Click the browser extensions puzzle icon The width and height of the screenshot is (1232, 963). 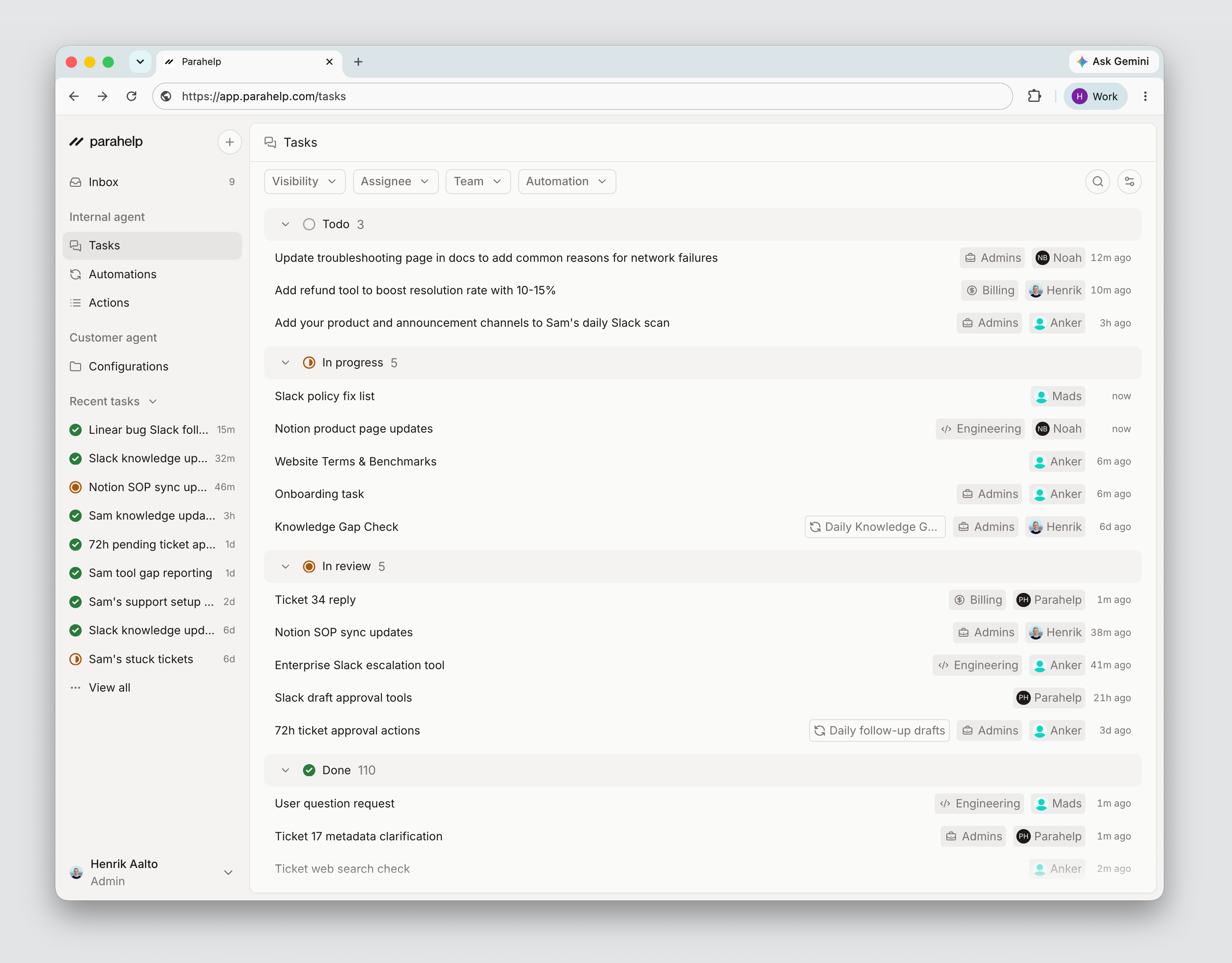(x=1034, y=97)
